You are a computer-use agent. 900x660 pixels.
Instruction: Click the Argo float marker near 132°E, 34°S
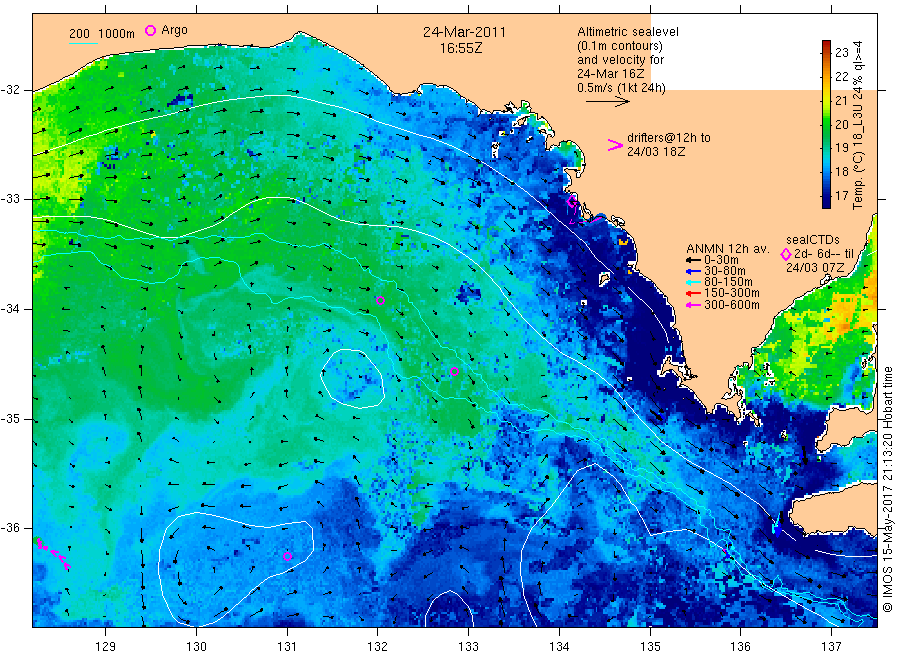click(380, 300)
